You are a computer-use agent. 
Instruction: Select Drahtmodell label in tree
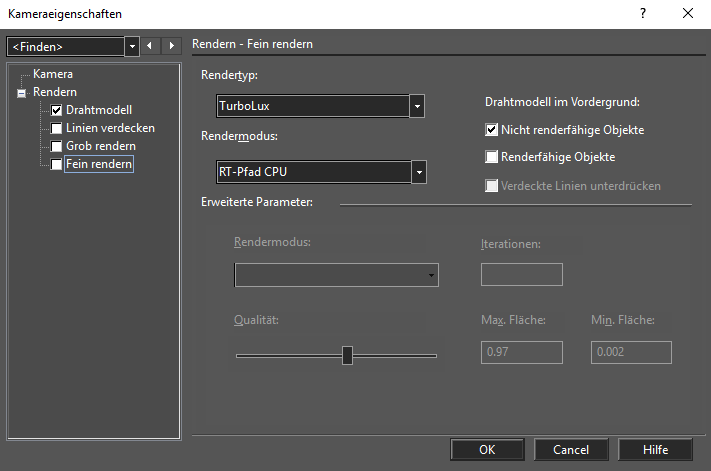click(99, 110)
